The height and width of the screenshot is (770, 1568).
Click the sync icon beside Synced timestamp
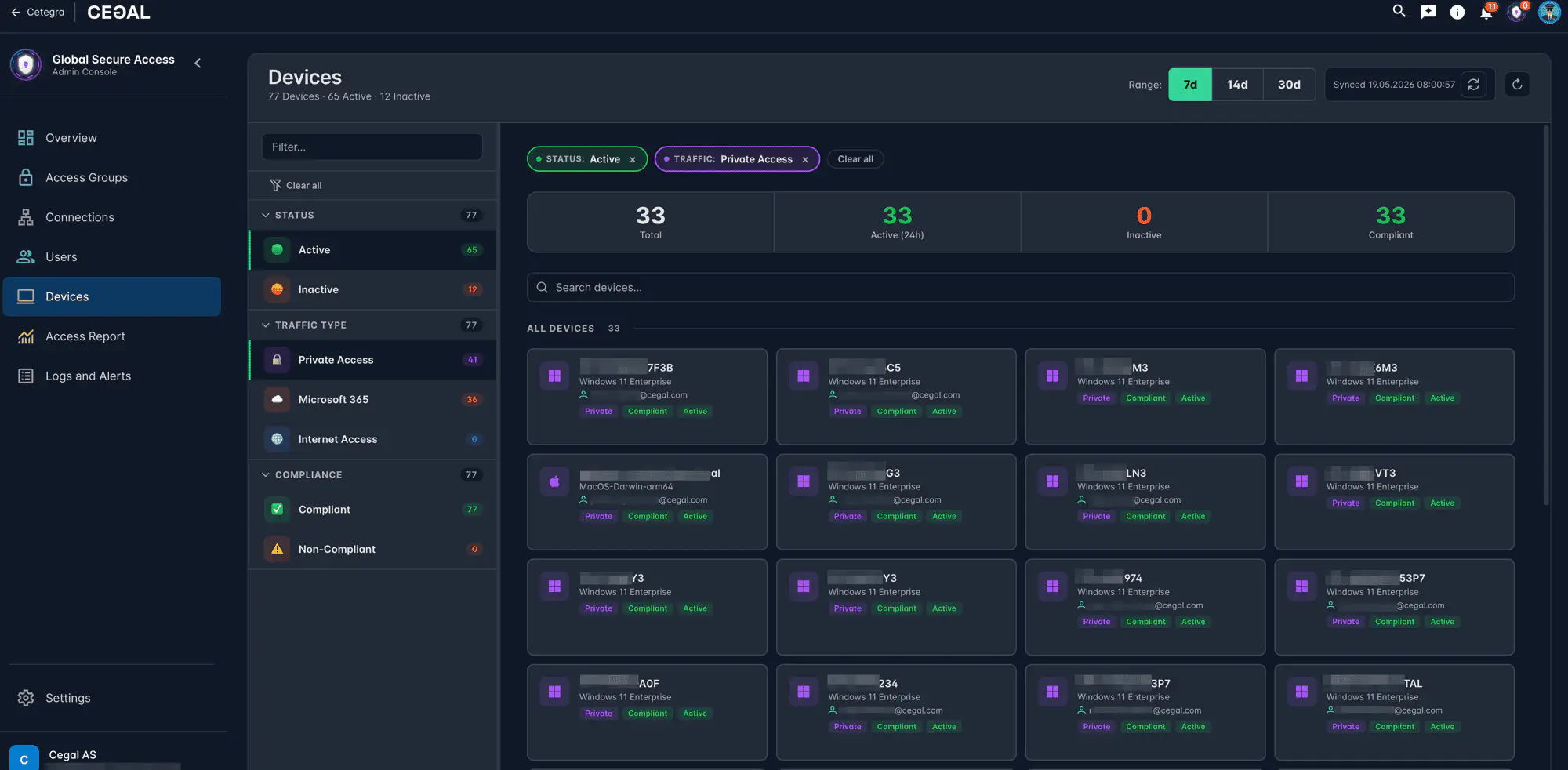[x=1473, y=85]
